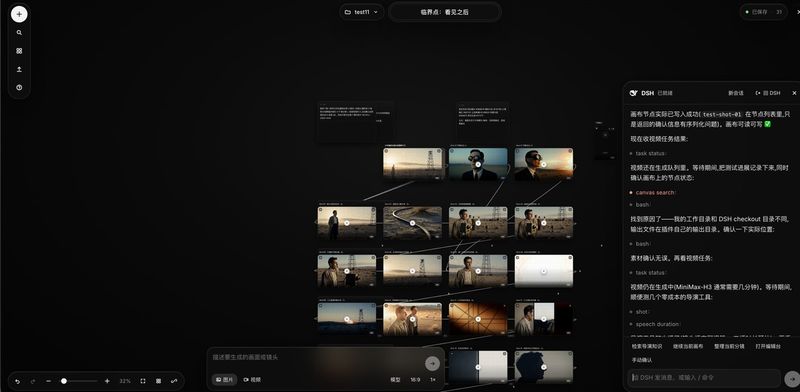This screenshot has width=800, height=392.
Task: Play the sunset desert tower video thumbnail
Action: click(412, 164)
